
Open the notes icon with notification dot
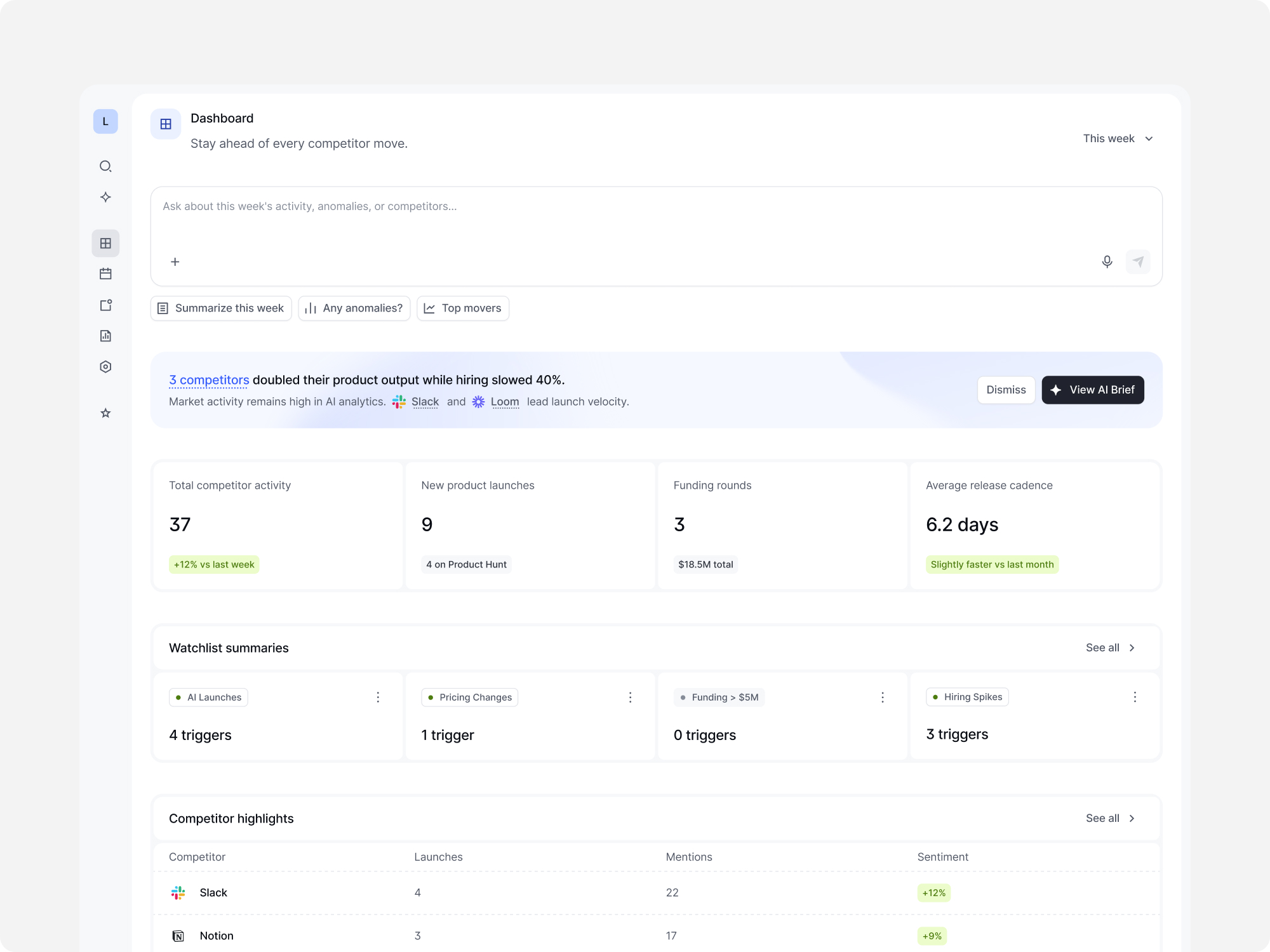pyautogui.click(x=105, y=305)
